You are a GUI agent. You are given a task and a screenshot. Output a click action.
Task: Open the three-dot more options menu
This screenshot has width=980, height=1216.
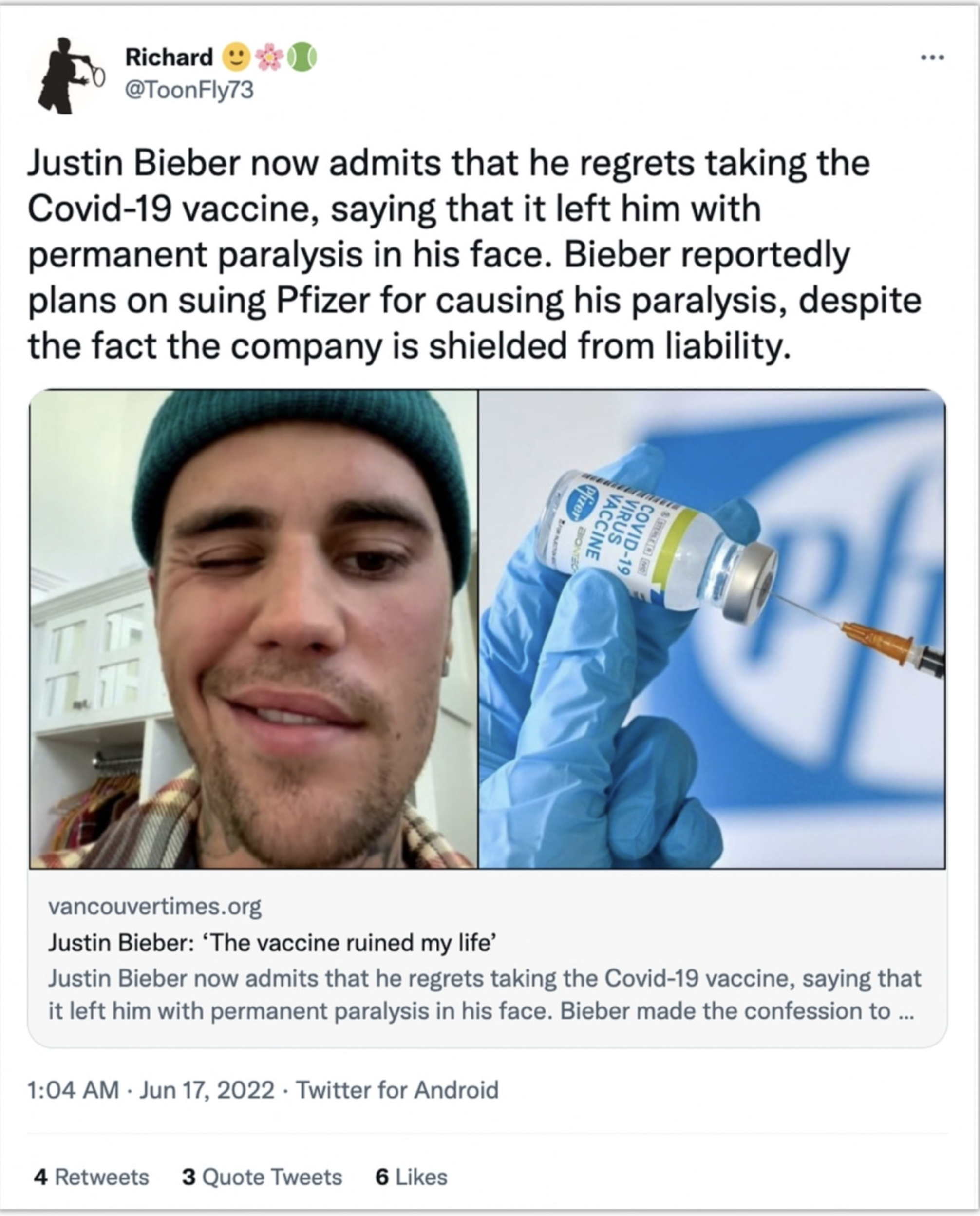932,57
